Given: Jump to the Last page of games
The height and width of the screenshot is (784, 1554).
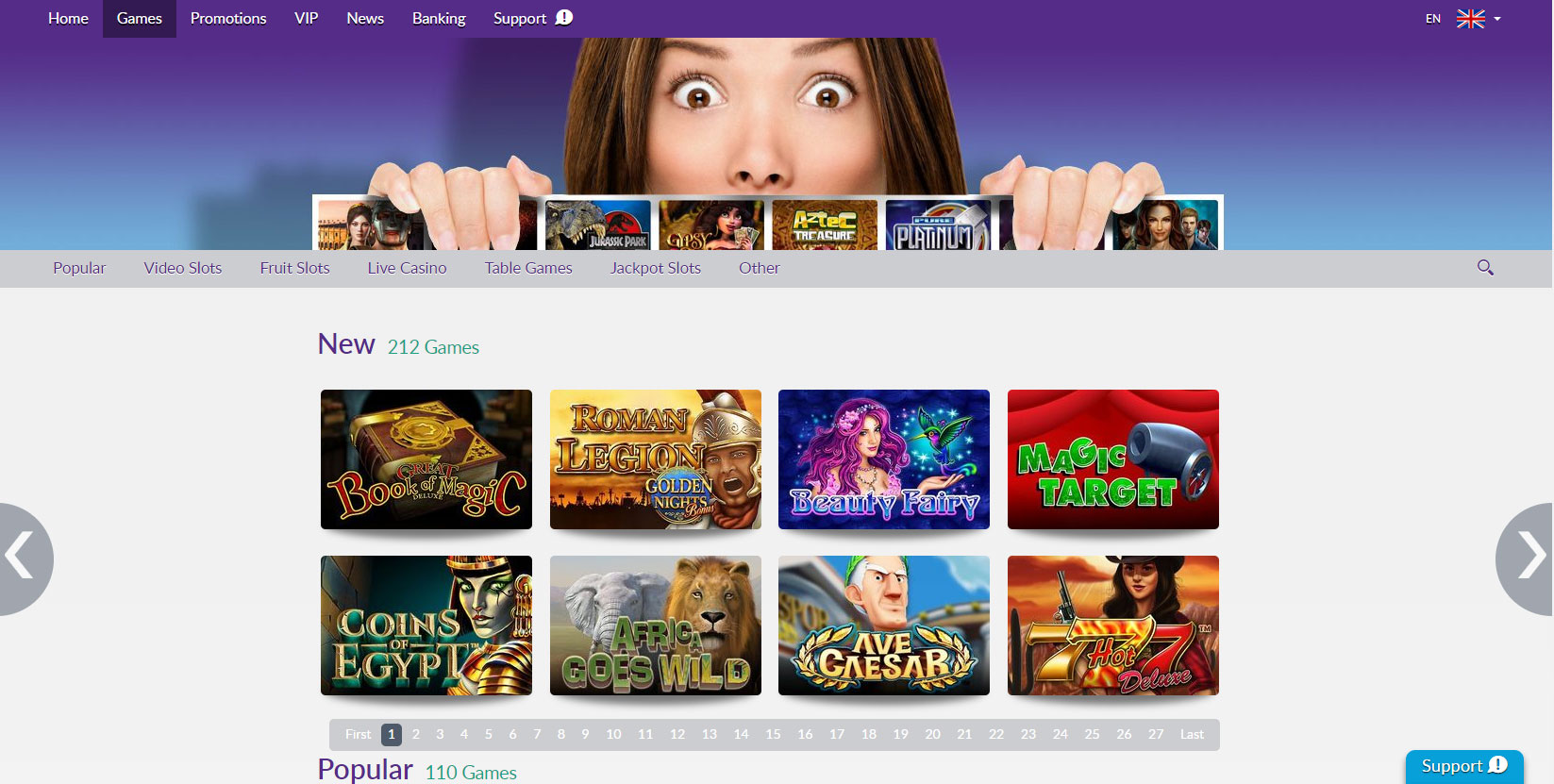Looking at the screenshot, I should click(x=1192, y=734).
